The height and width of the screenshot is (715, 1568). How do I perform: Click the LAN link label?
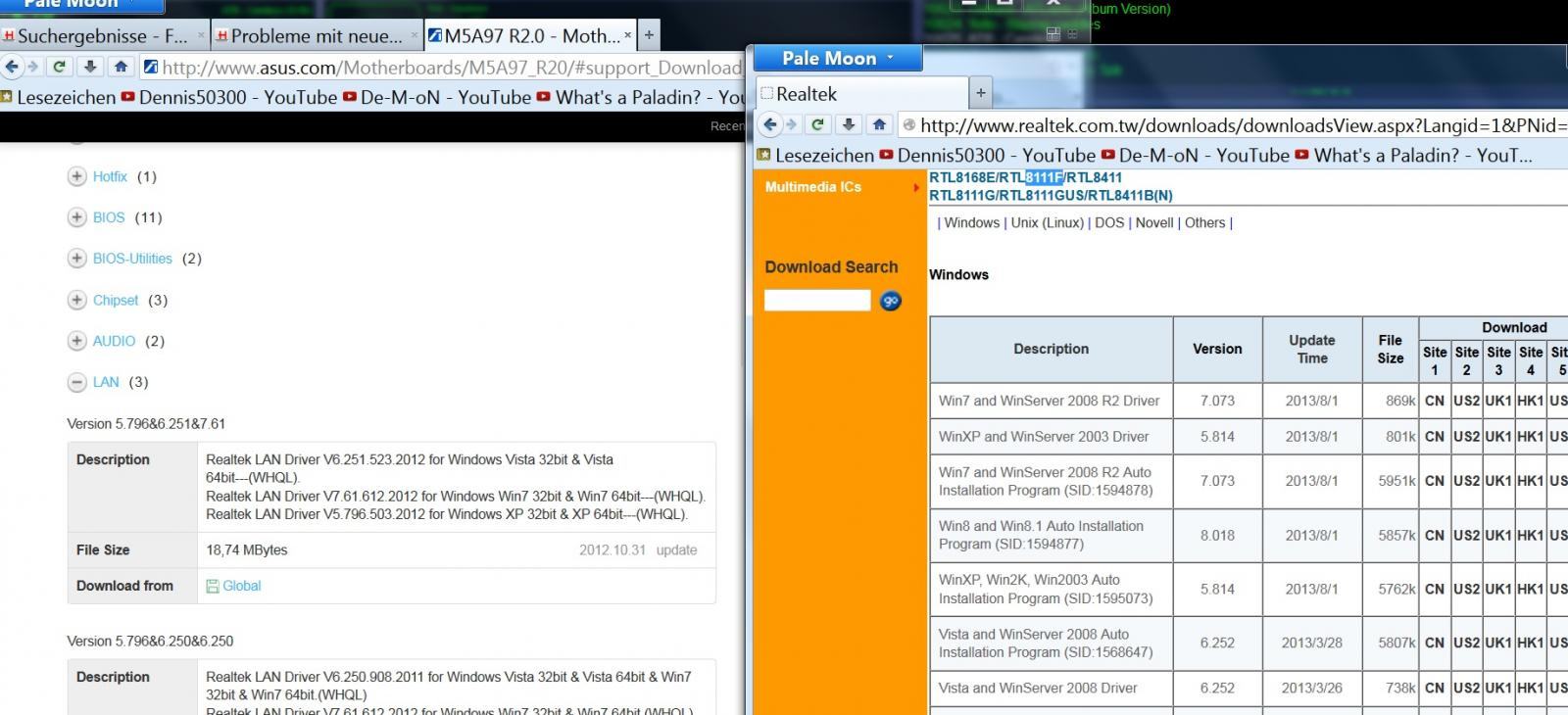[106, 382]
